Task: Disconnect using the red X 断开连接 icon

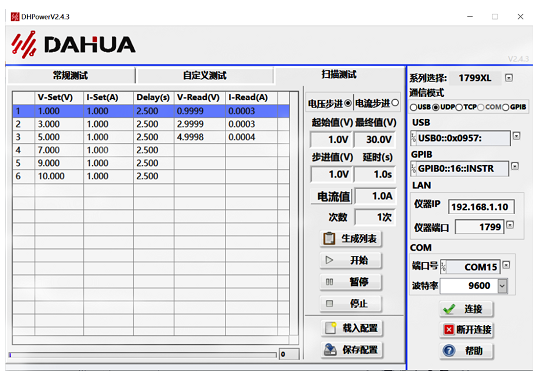Action: (449, 329)
